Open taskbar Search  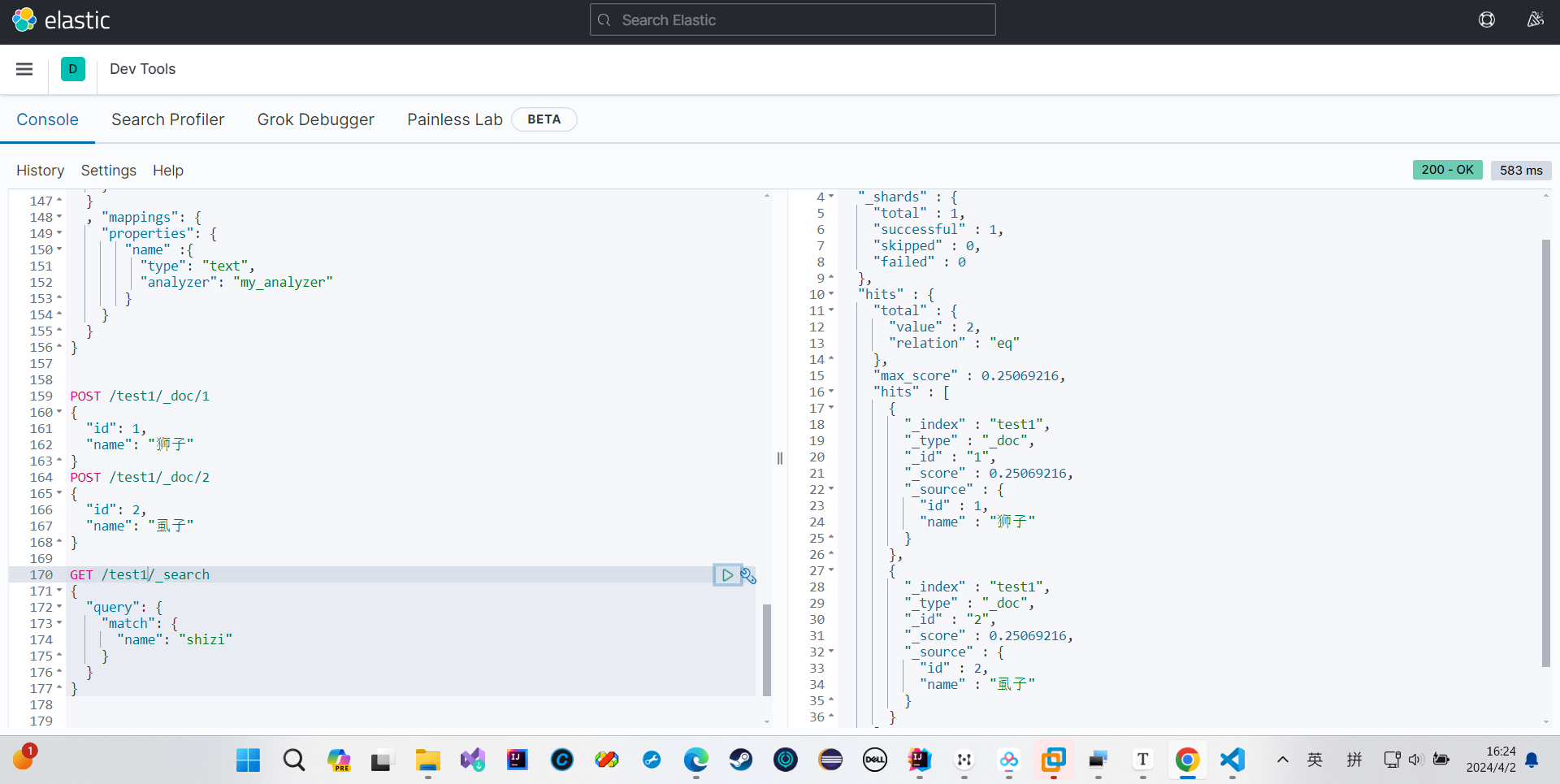[x=293, y=760]
